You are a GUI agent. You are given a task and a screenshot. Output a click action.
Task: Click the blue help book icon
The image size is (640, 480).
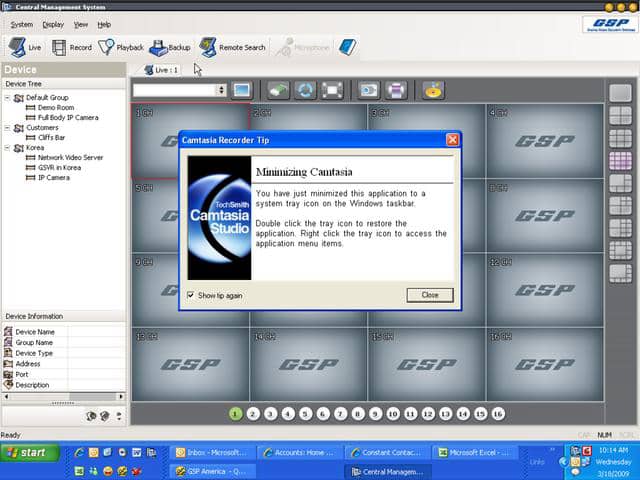point(347,47)
